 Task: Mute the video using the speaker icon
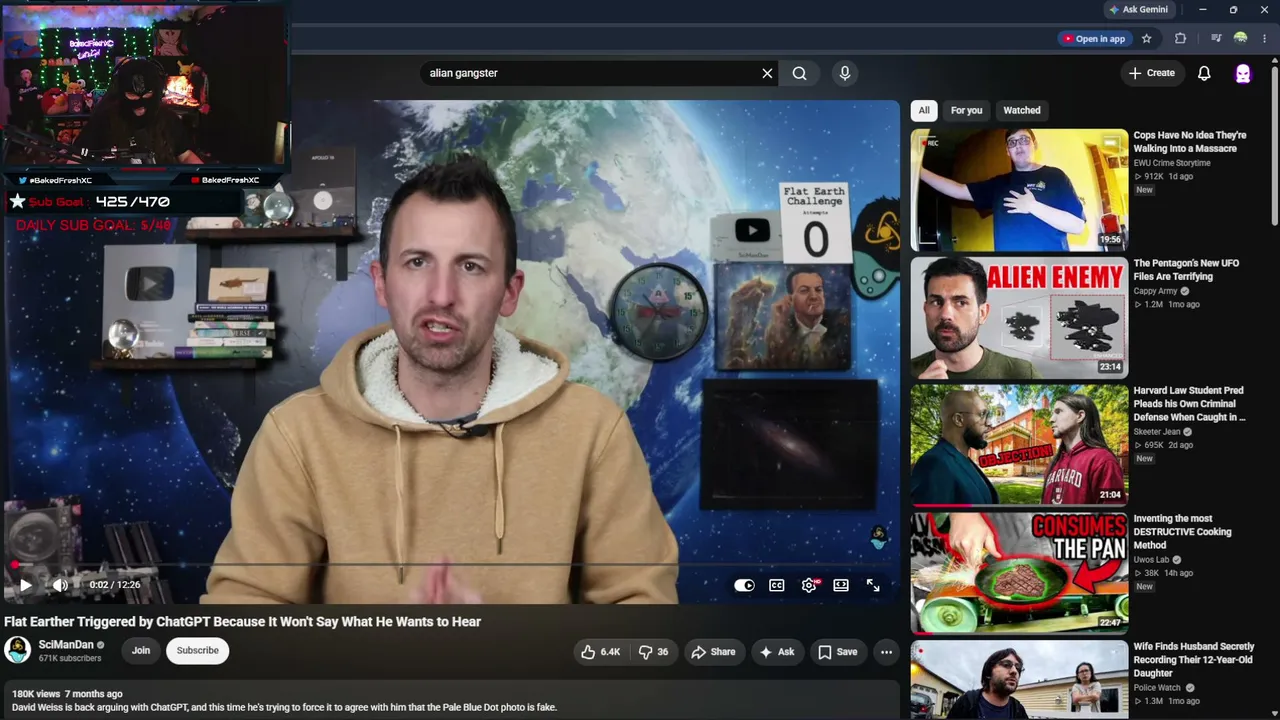pos(60,585)
